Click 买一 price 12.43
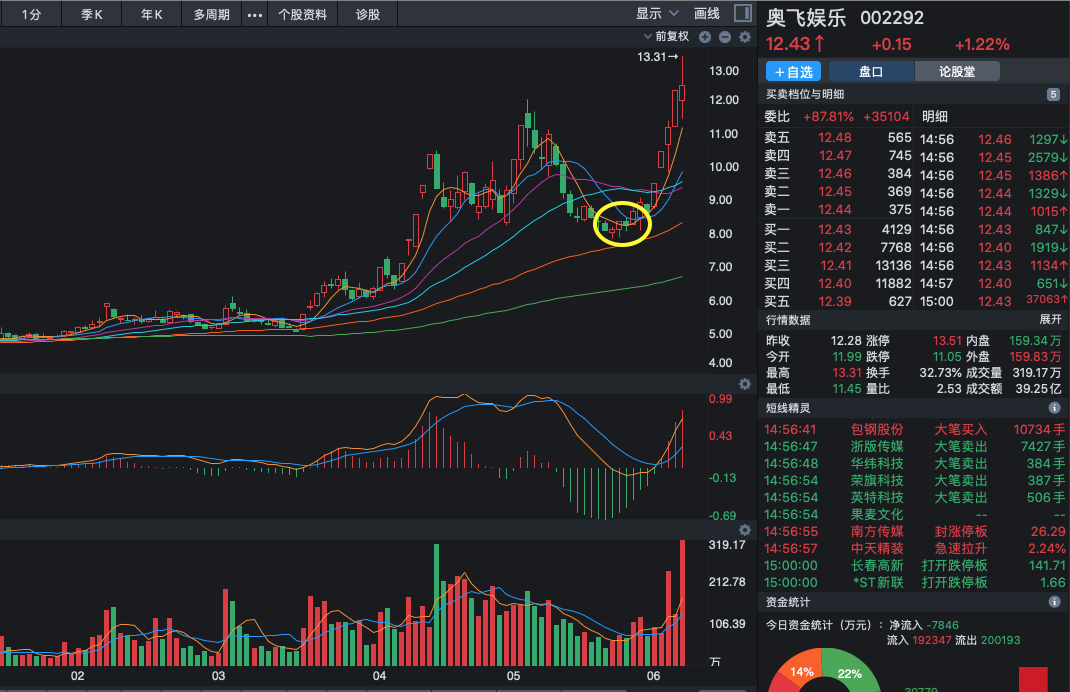The height and width of the screenshot is (692, 1070). (x=835, y=229)
